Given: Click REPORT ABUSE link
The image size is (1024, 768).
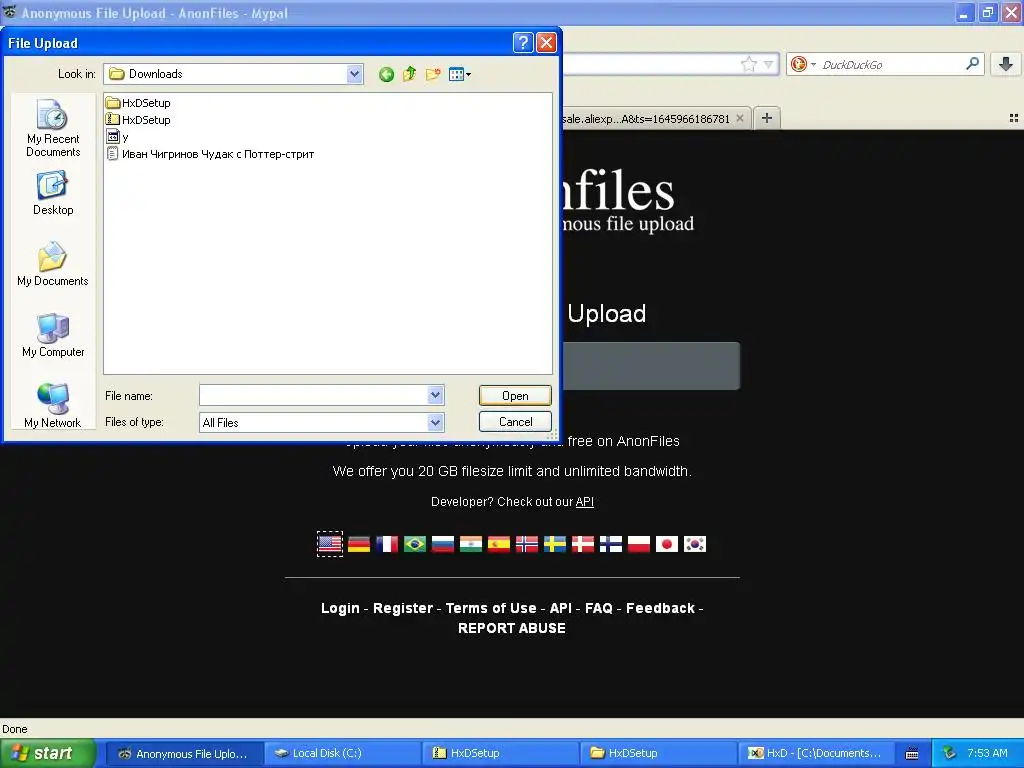Looking at the screenshot, I should click(x=512, y=628).
